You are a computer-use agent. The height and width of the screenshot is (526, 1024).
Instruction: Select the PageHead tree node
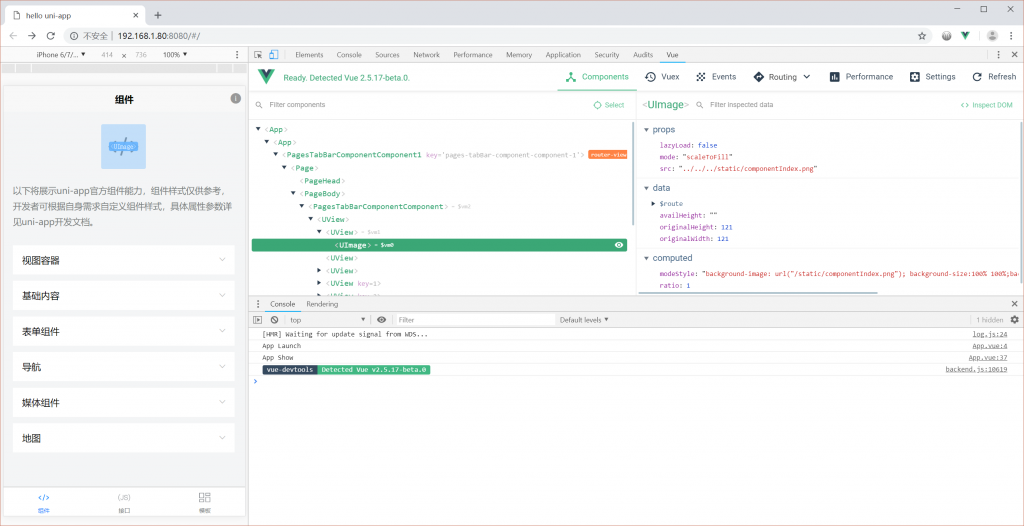click(x=322, y=181)
